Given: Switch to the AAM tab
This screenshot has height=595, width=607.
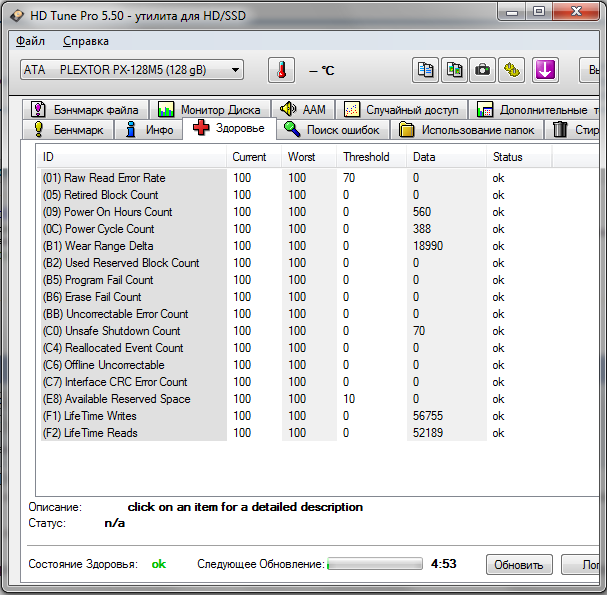Looking at the screenshot, I should 303,110.
